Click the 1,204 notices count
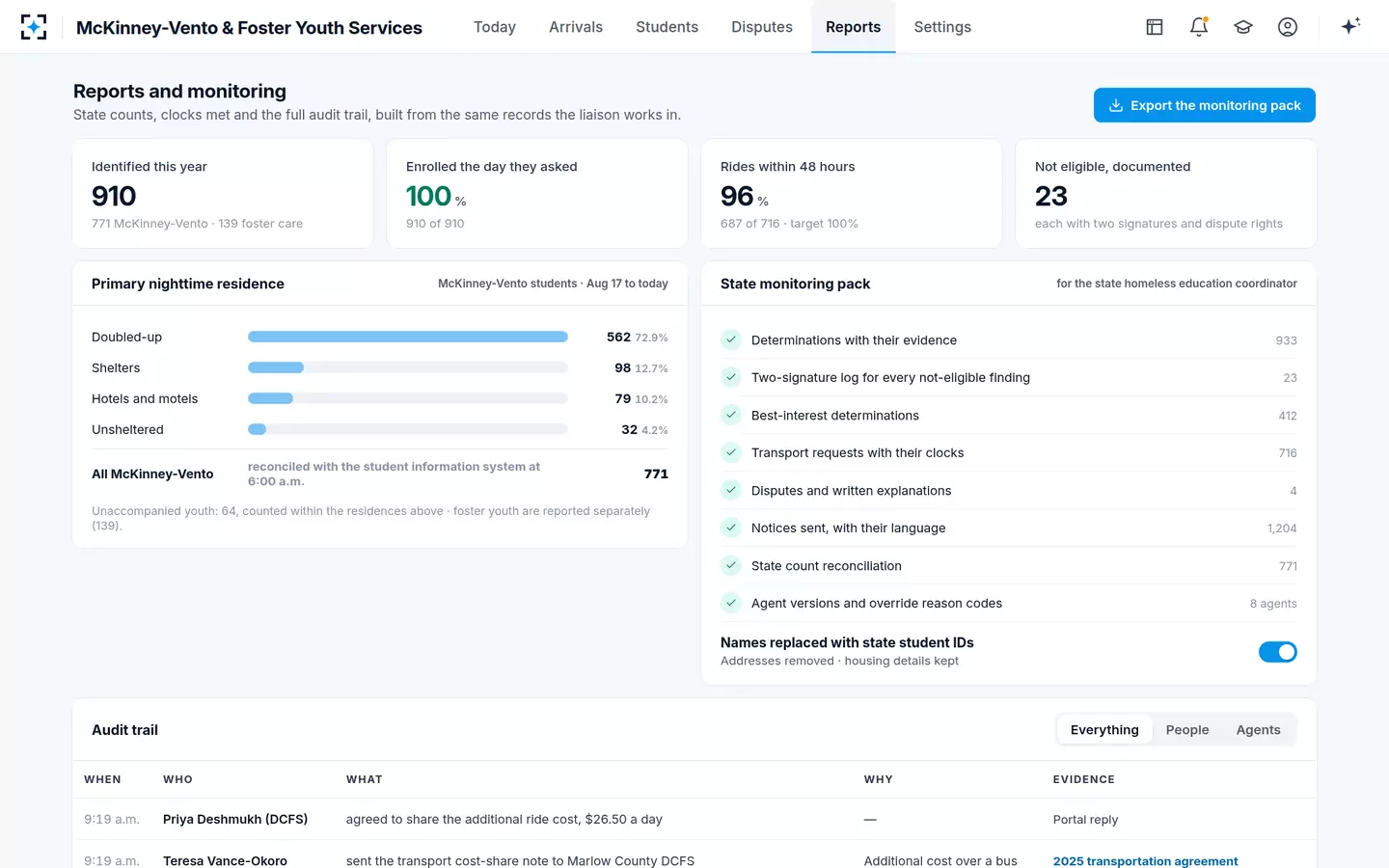The image size is (1389, 868). [x=1282, y=528]
